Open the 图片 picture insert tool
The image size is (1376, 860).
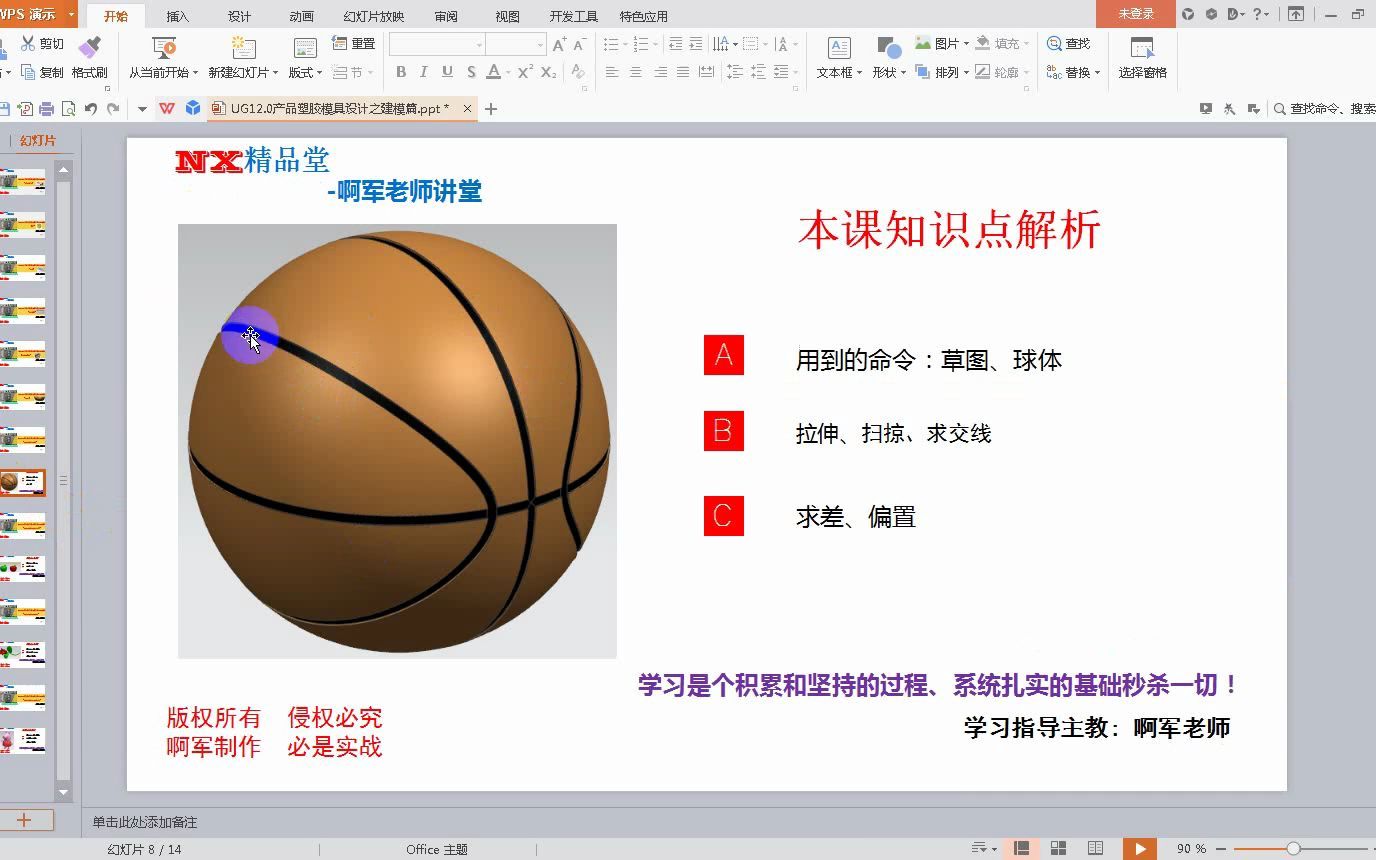tap(943, 43)
